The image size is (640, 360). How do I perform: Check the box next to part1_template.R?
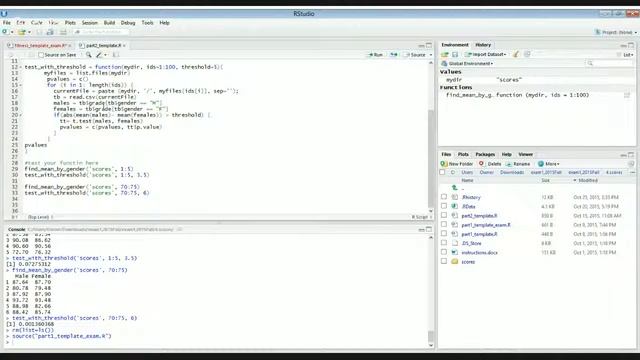[444, 234]
